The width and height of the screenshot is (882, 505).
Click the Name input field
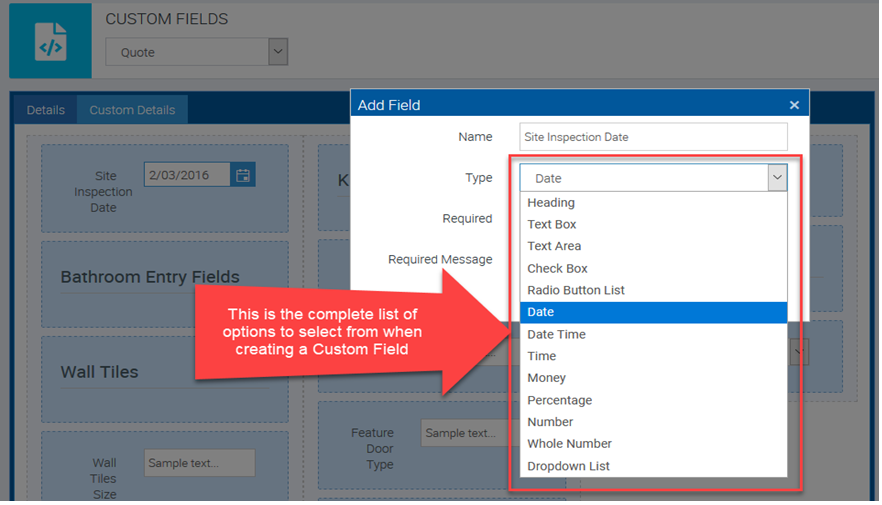click(653, 137)
